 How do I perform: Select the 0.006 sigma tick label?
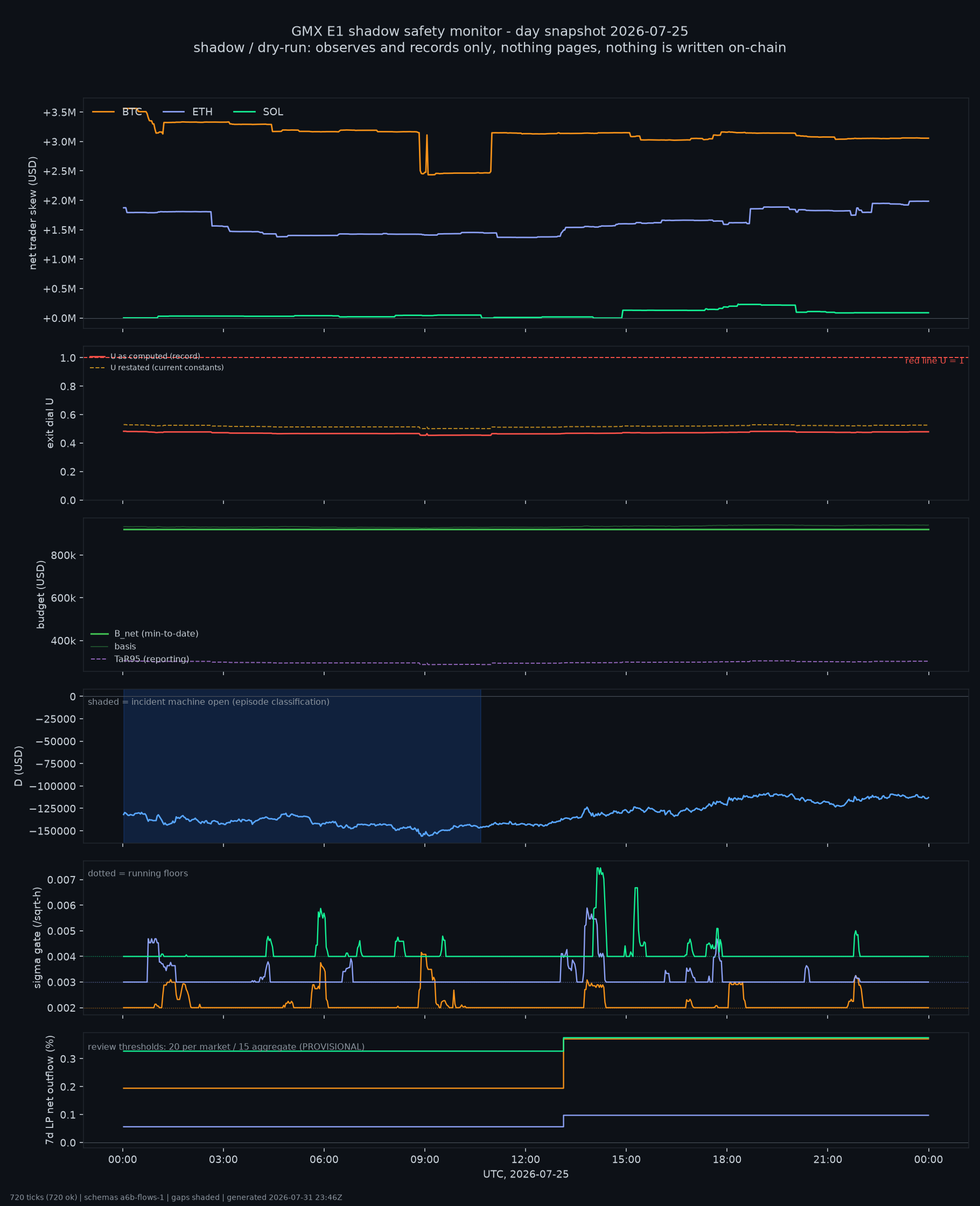pos(61,905)
